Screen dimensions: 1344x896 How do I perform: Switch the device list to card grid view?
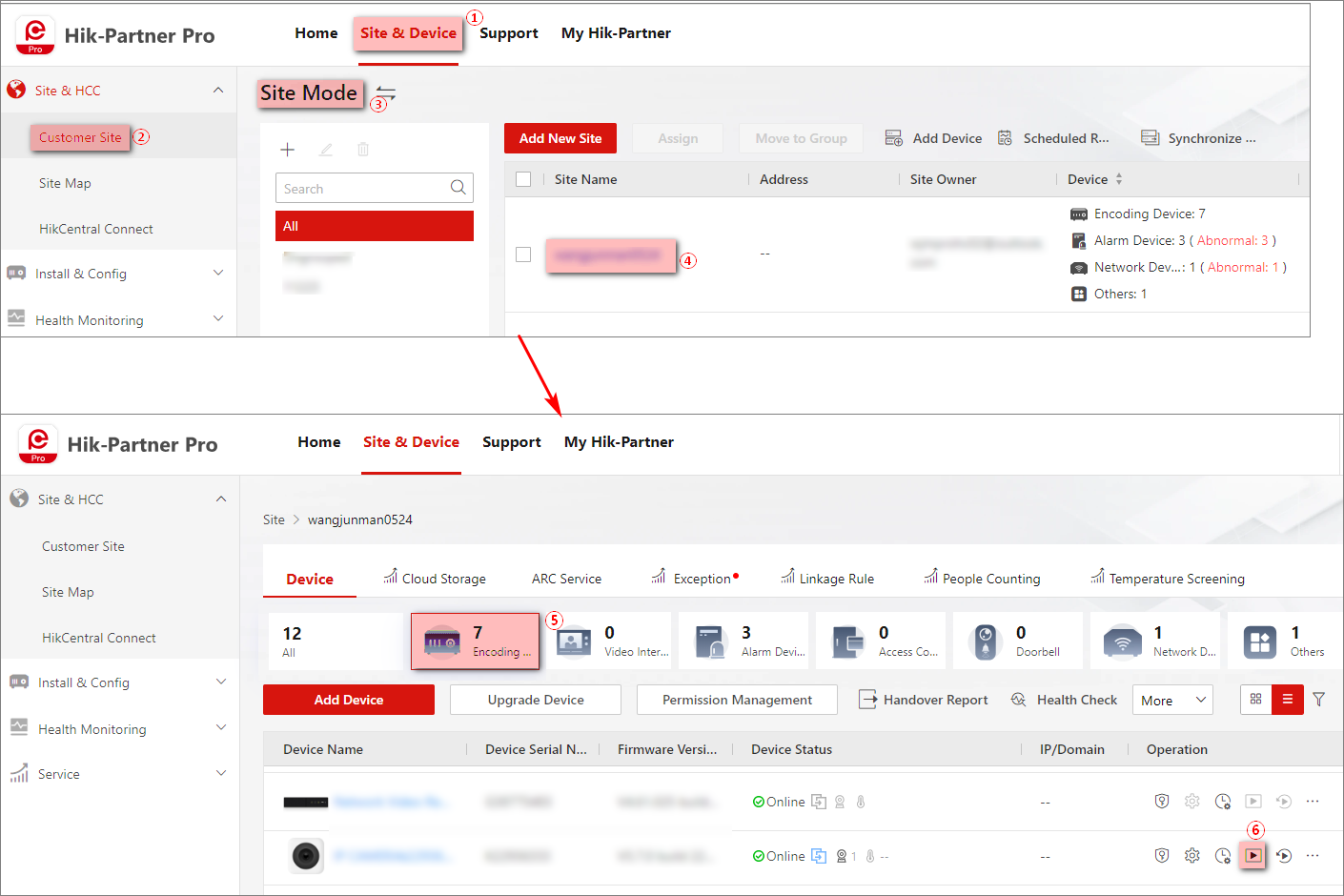[1256, 700]
